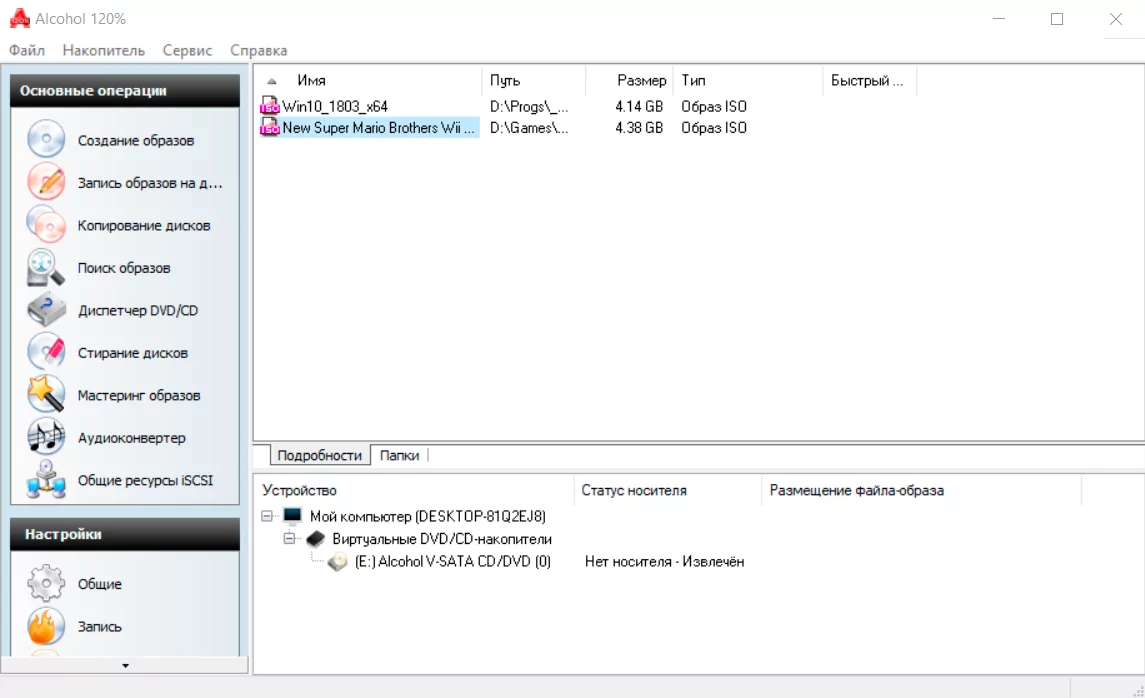Click the Виртуальные DVD/CD-накопители device icon
Image resolution: width=1145 pixels, height=698 pixels.
click(x=315, y=539)
